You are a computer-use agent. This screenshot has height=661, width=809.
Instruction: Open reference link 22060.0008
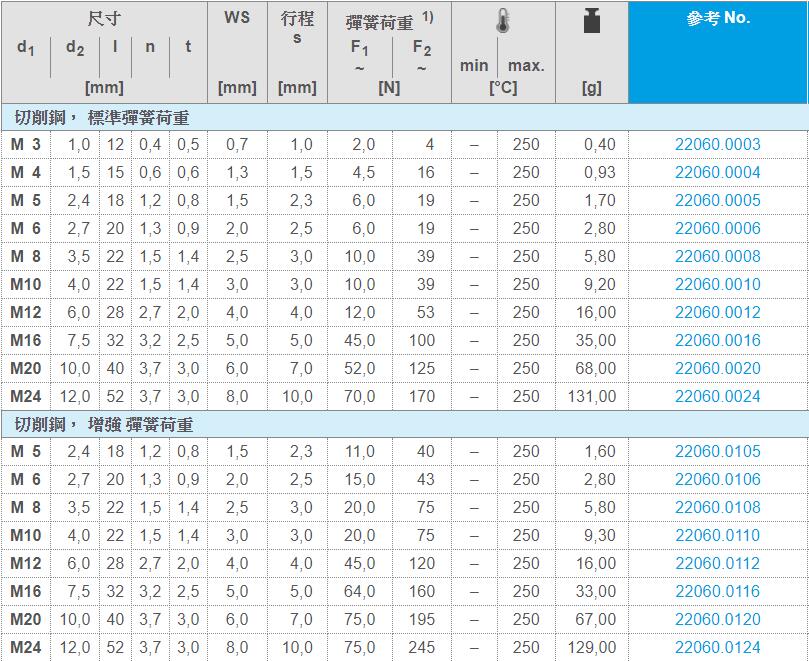[717, 256]
